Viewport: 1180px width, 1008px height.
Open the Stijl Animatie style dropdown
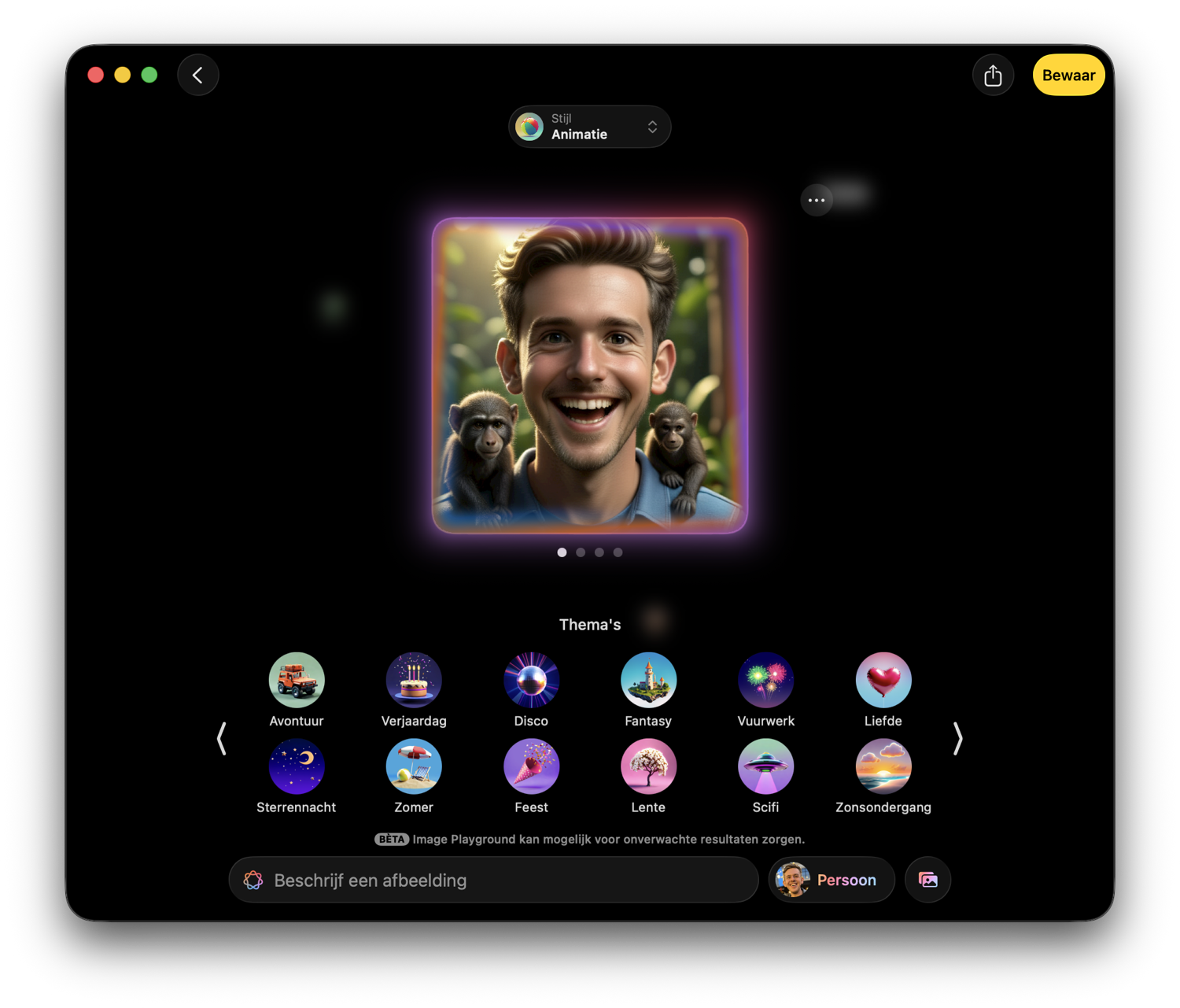(x=589, y=127)
